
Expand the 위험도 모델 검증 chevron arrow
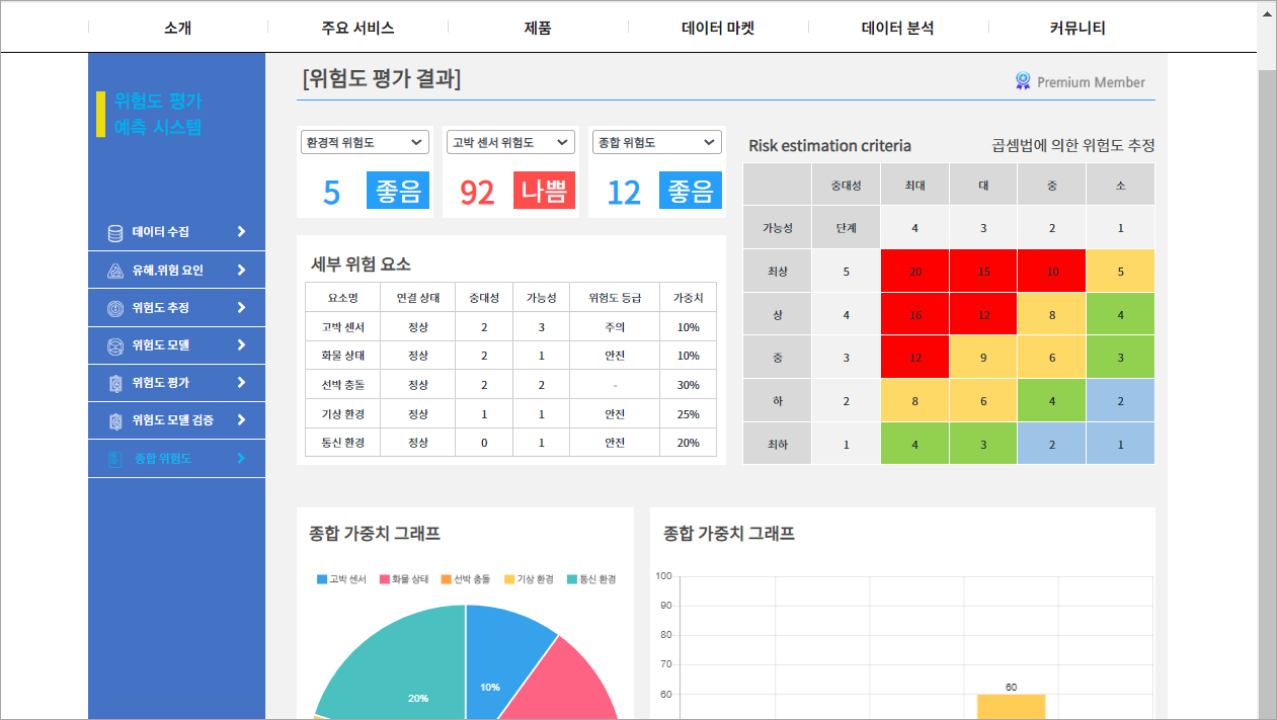click(241, 420)
